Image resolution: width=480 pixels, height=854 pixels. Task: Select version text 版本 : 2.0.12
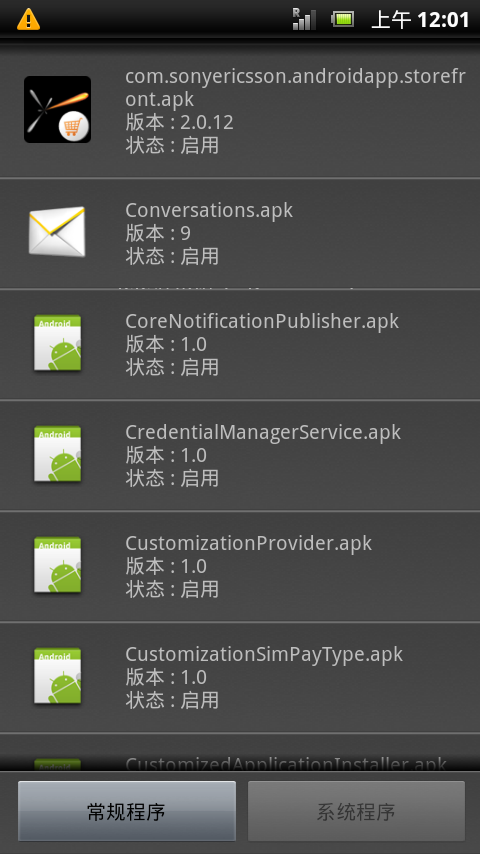179,123
